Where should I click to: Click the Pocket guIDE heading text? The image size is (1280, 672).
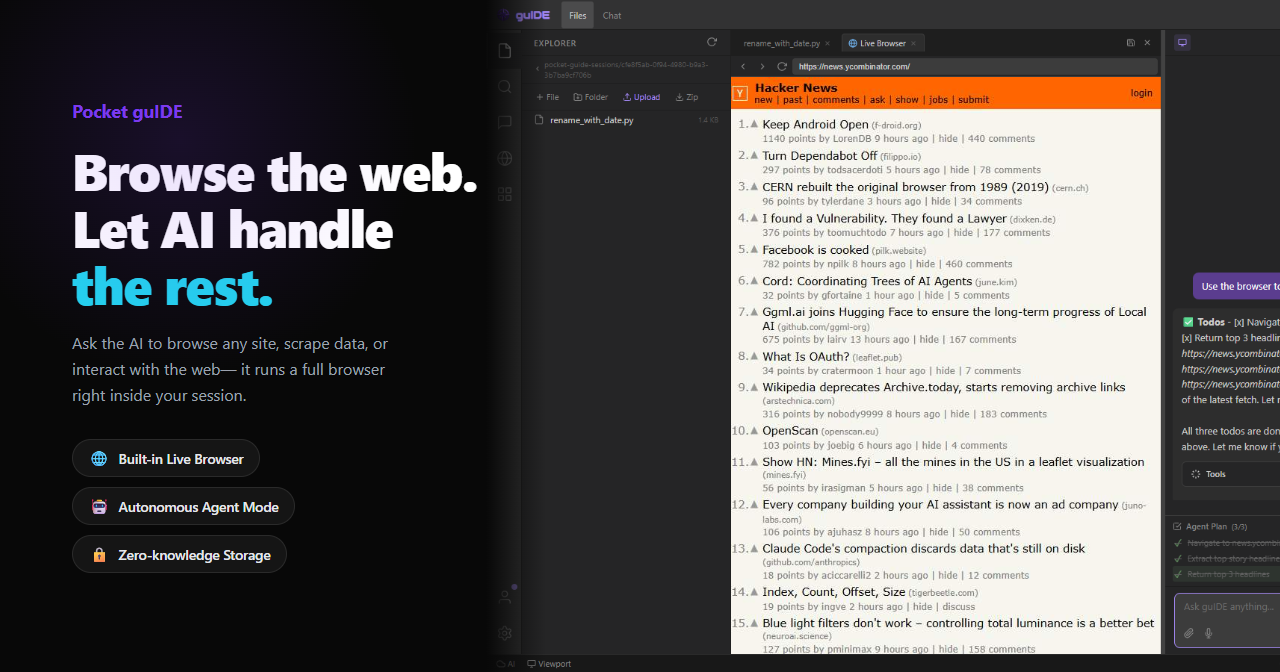coord(127,112)
